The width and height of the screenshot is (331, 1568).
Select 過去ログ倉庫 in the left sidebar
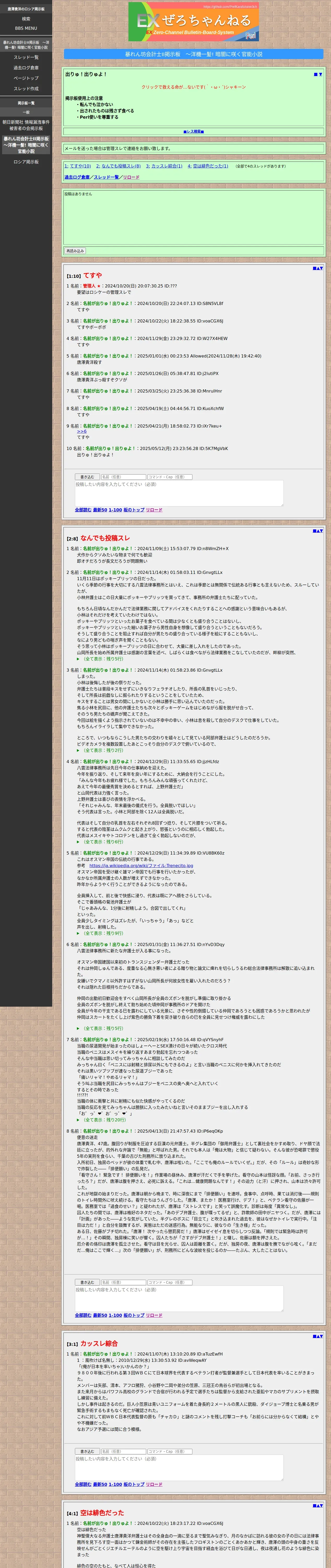click(x=26, y=68)
